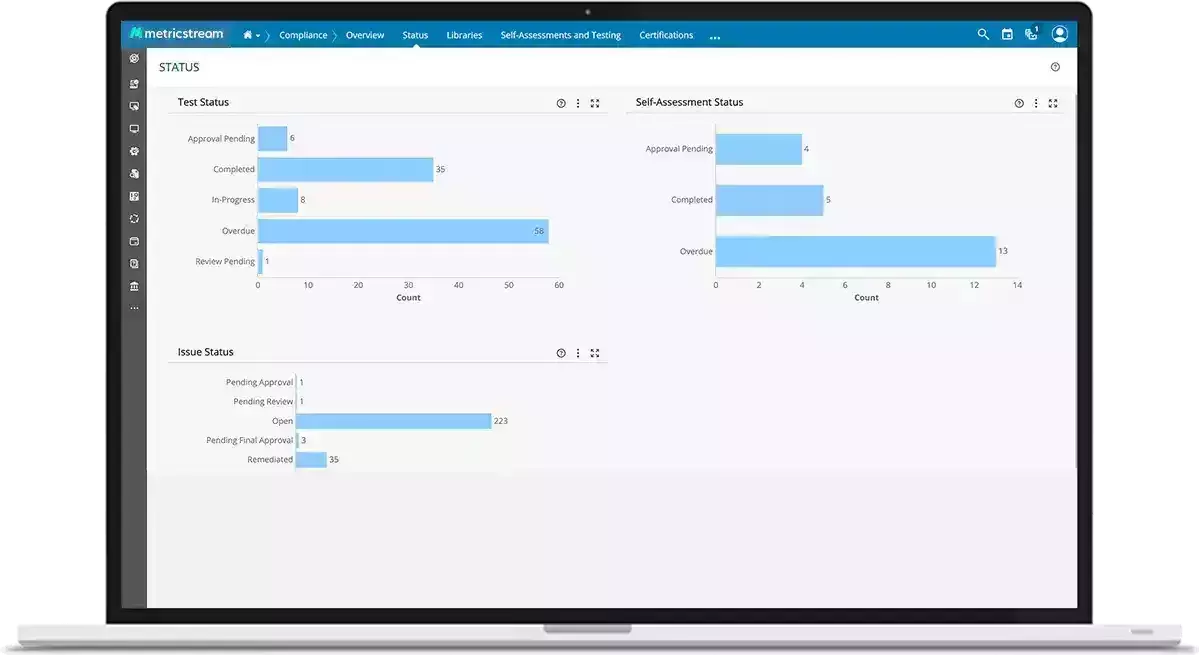Click the 'Pending Review' issue label
The width and height of the screenshot is (1200, 655).
click(264, 401)
